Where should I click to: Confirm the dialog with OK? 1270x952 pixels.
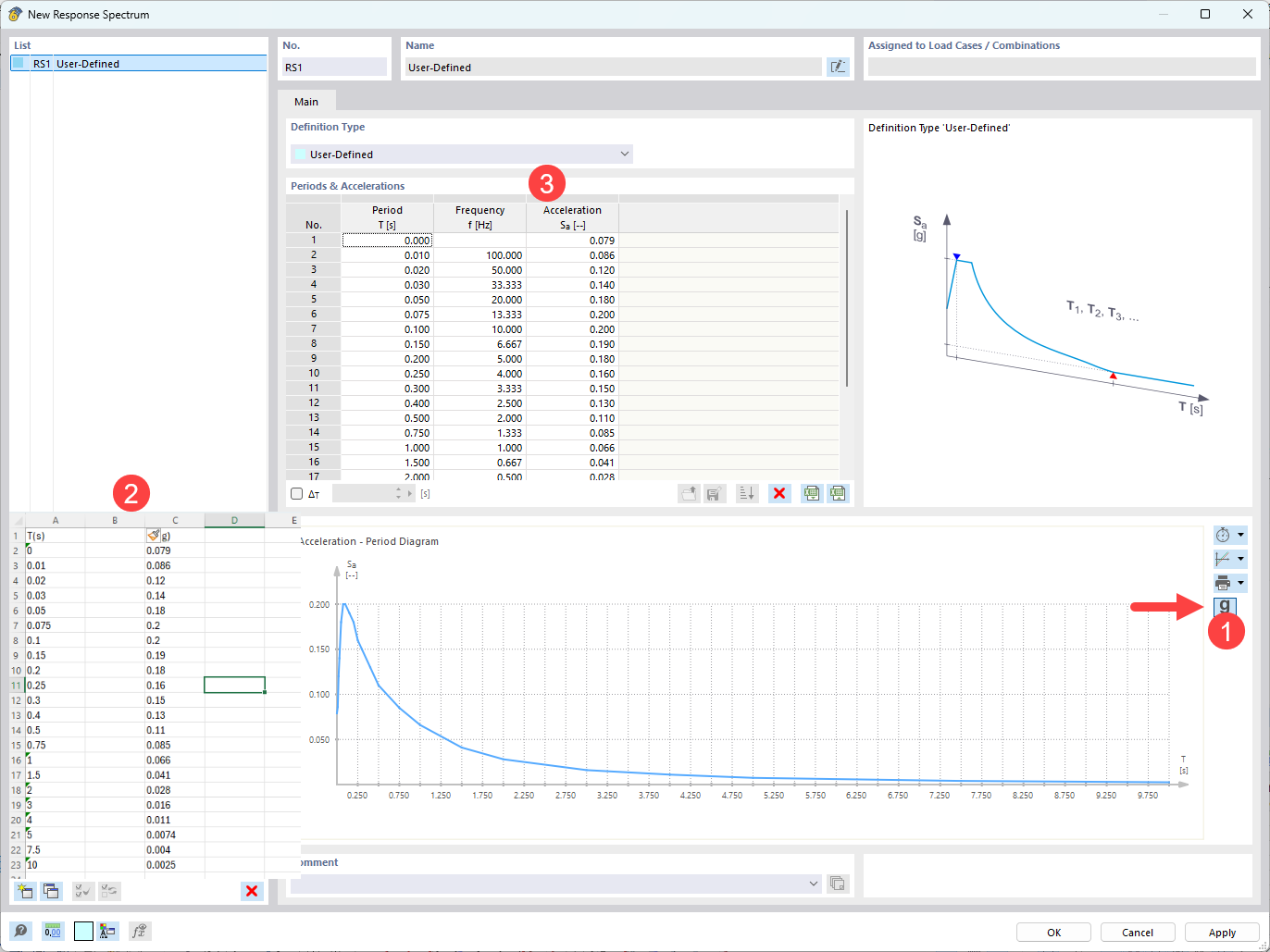(x=1053, y=932)
